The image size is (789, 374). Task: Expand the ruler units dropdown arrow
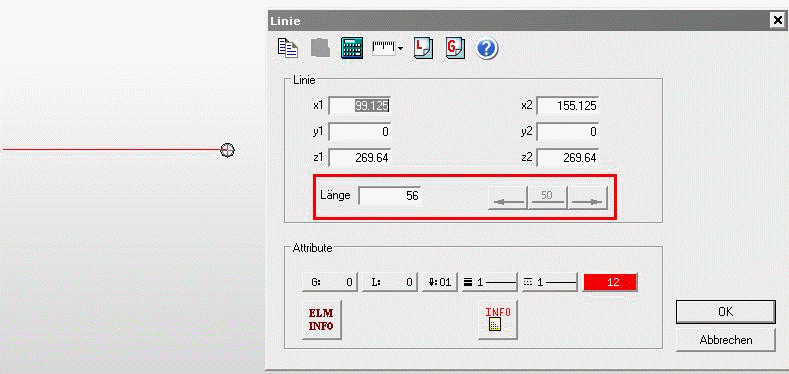pos(400,49)
